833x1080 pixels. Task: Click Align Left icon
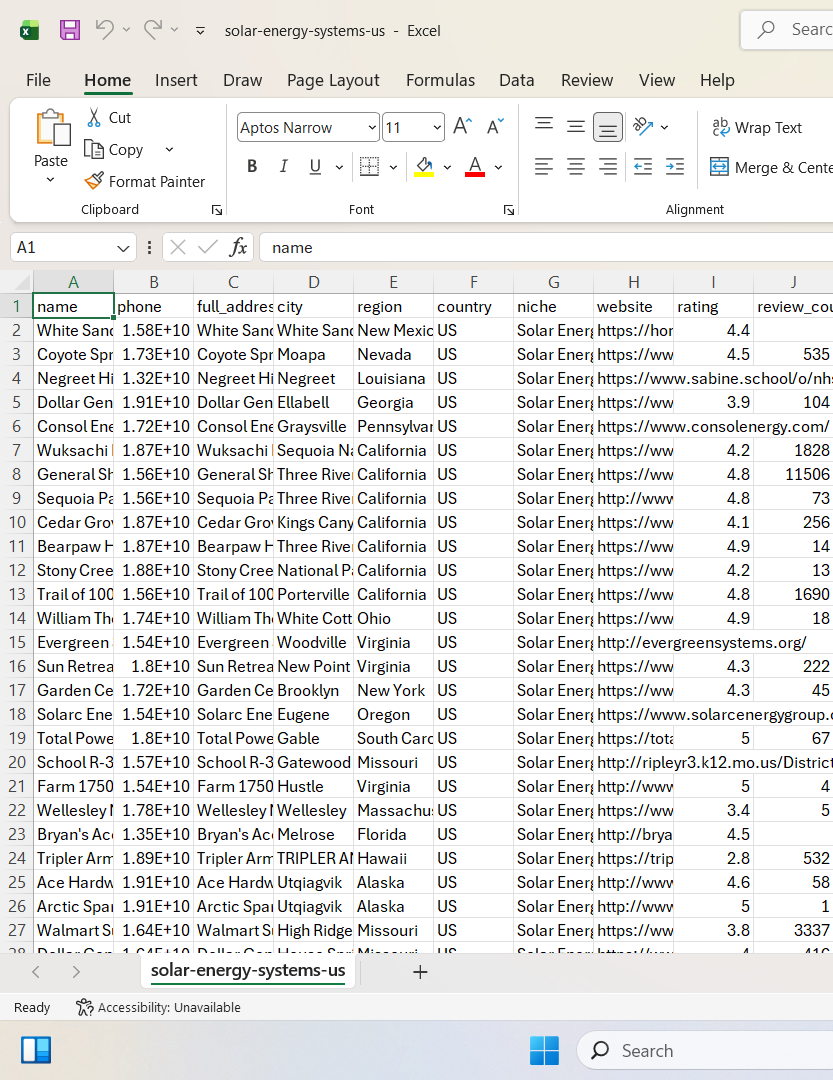click(x=544, y=167)
